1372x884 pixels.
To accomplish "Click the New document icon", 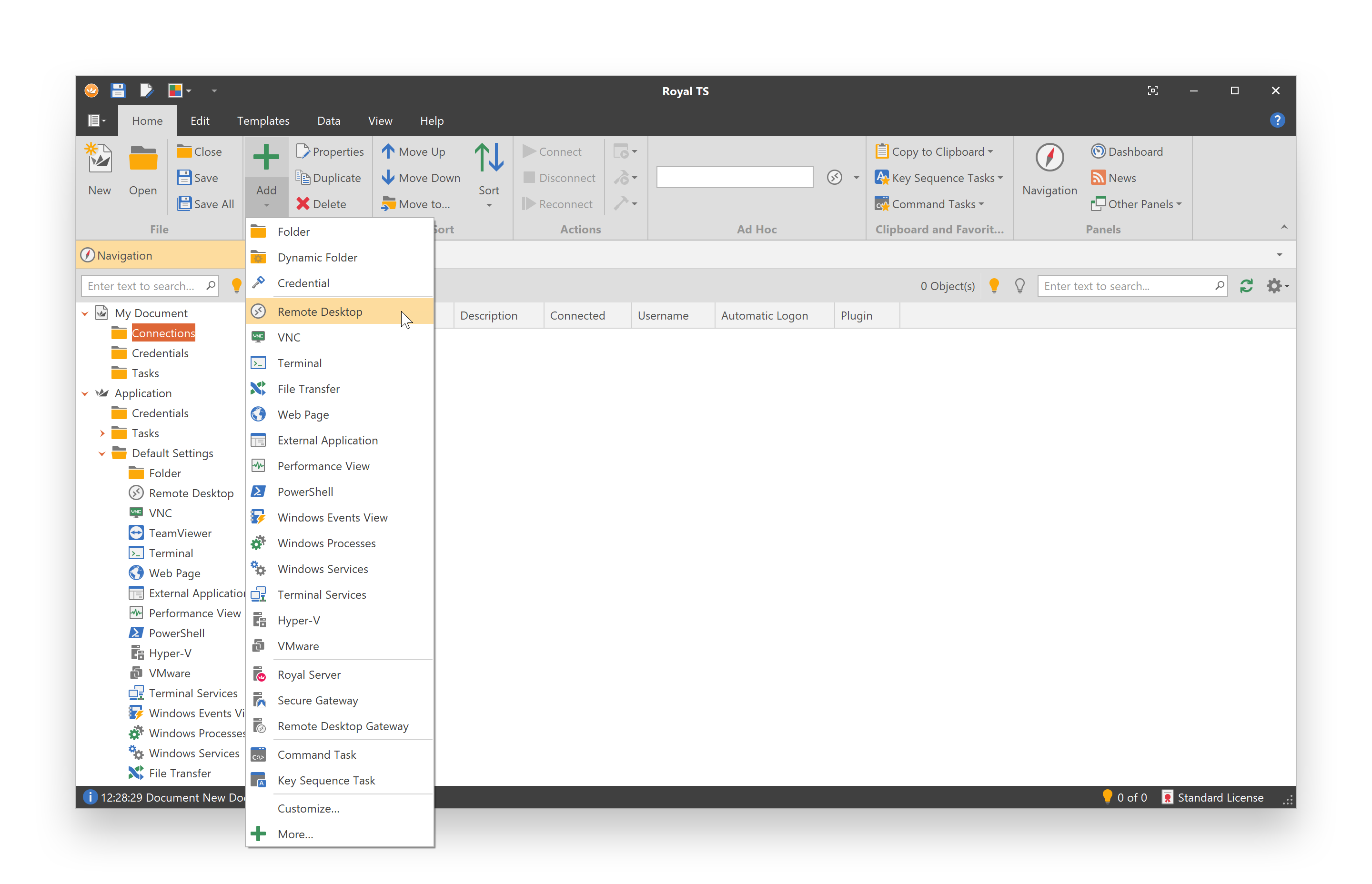I will click(x=99, y=159).
